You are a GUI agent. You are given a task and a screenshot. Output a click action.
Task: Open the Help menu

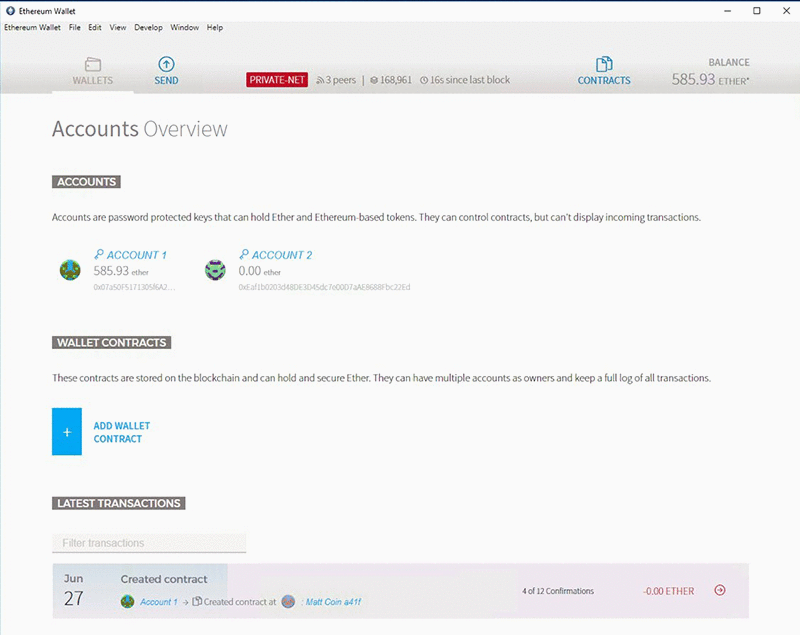(215, 28)
